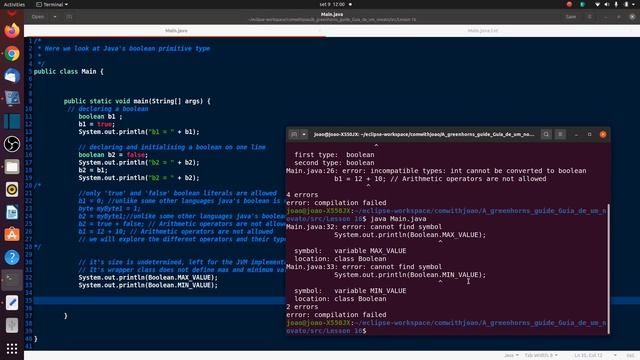Click the highlighted current line 35 in editor

(x=159, y=300)
